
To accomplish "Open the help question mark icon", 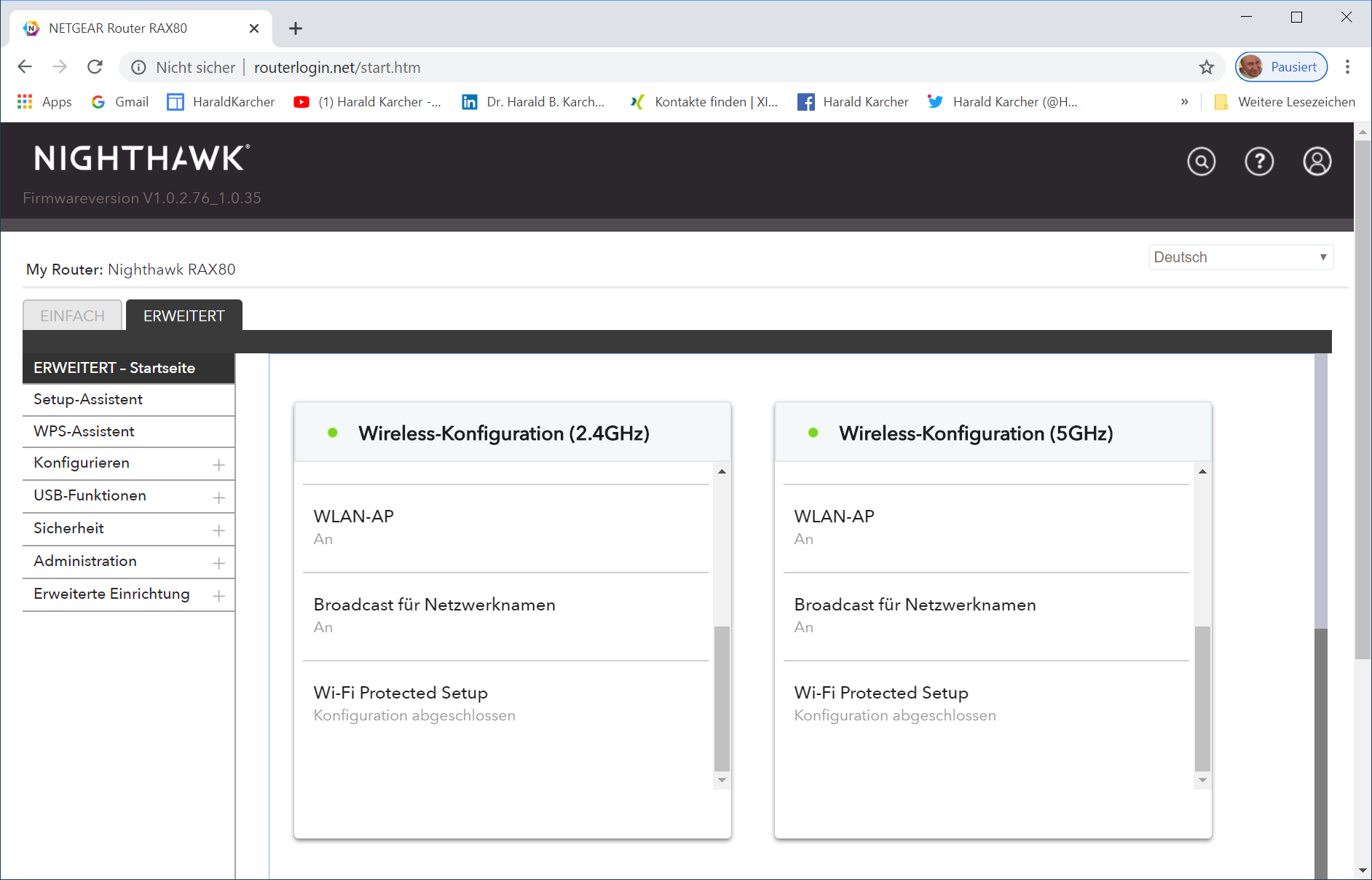I will point(1259,161).
